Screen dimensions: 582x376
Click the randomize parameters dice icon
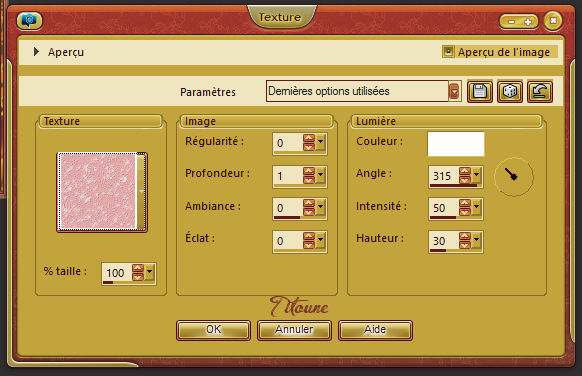point(510,91)
